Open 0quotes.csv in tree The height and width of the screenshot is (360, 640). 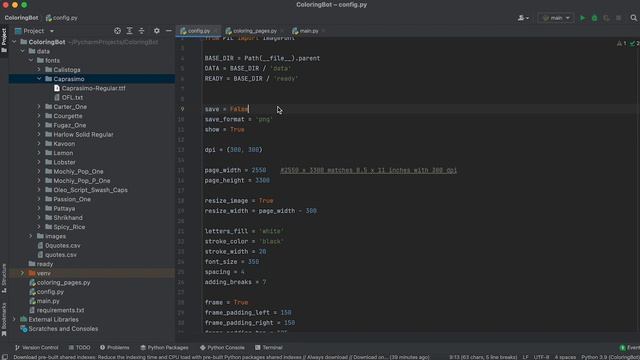click(x=62, y=246)
